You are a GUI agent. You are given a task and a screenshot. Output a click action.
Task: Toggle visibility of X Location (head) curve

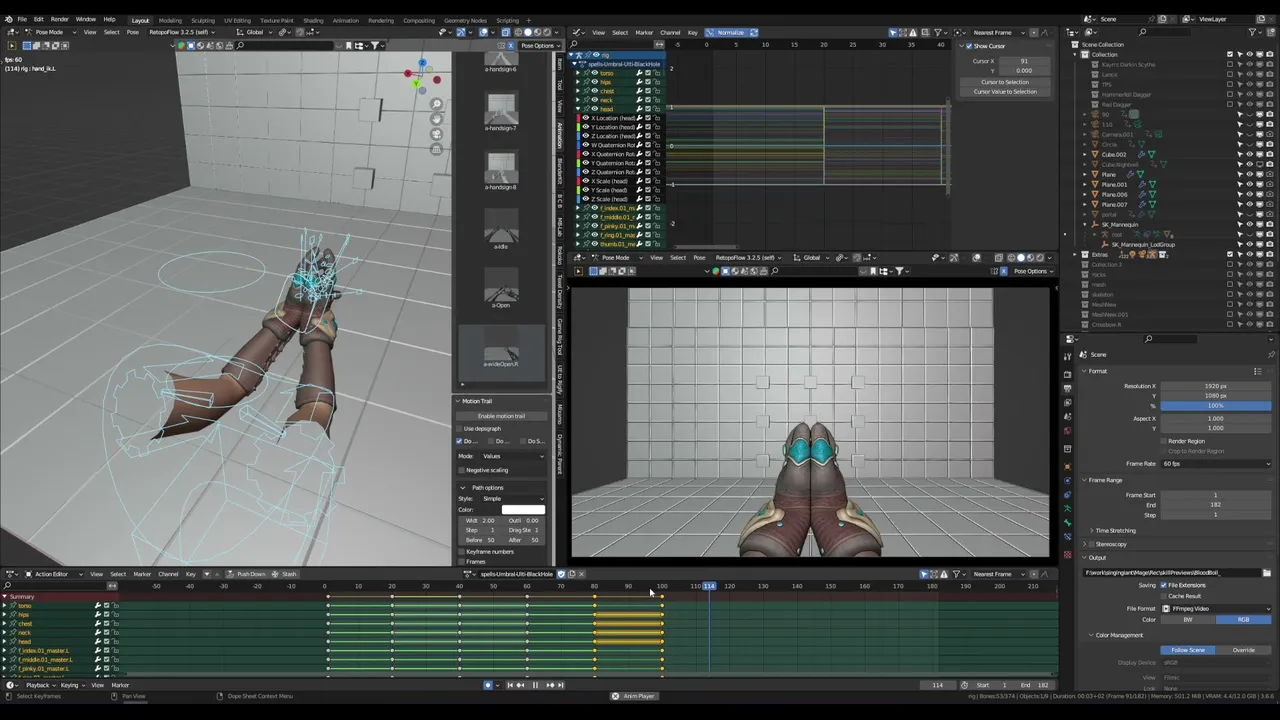point(586,118)
